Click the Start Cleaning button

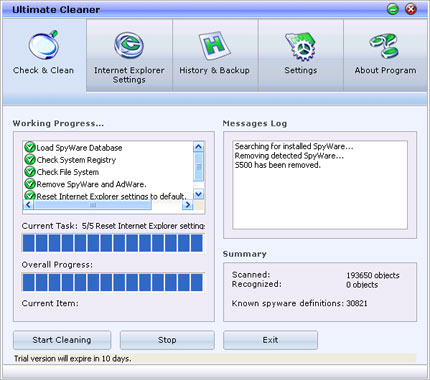[x=62, y=340]
